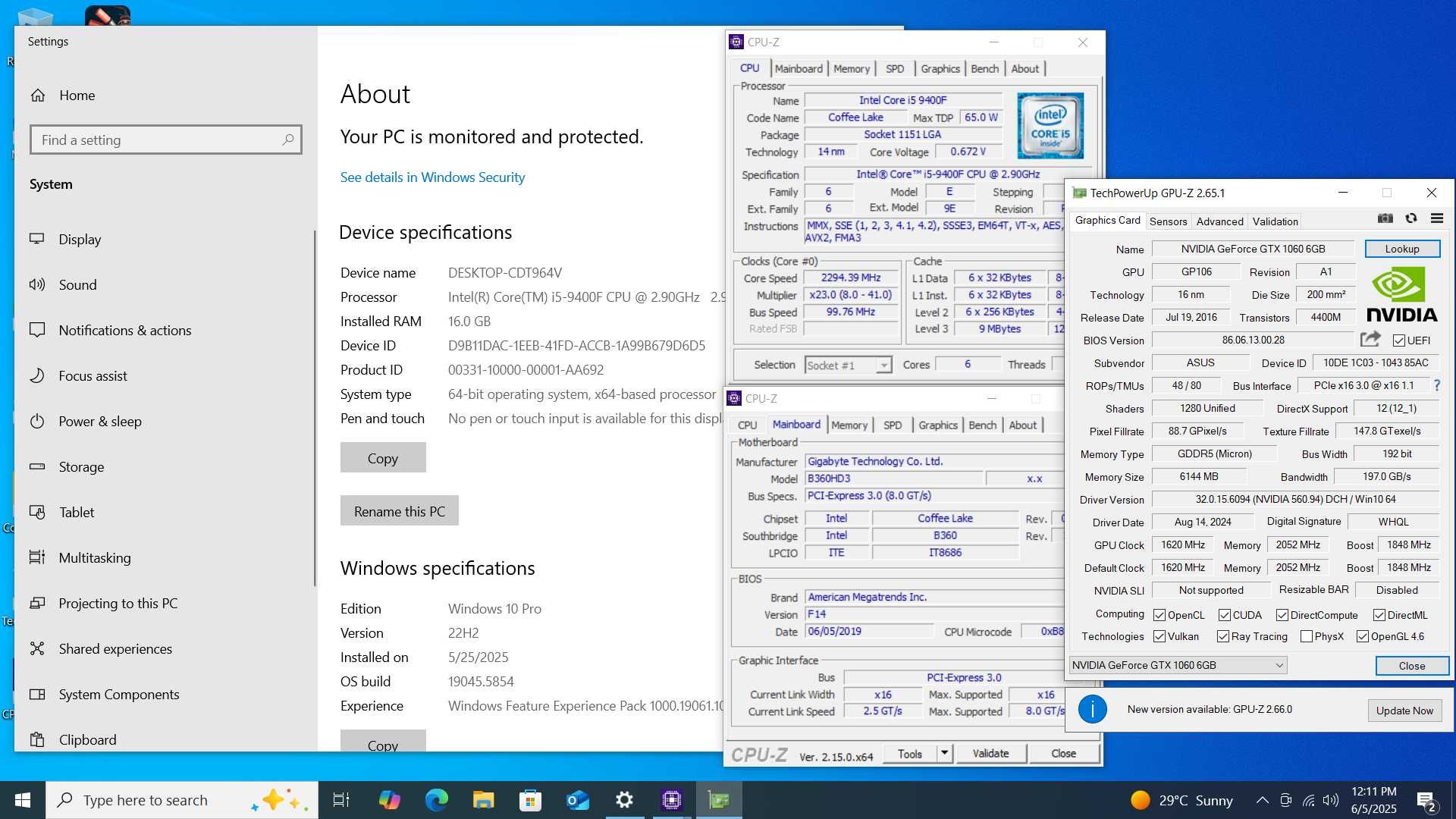Viewport: 1456px width, 819px height.
Task: Click the Windows Start button
Action: [x=23, y=800]
